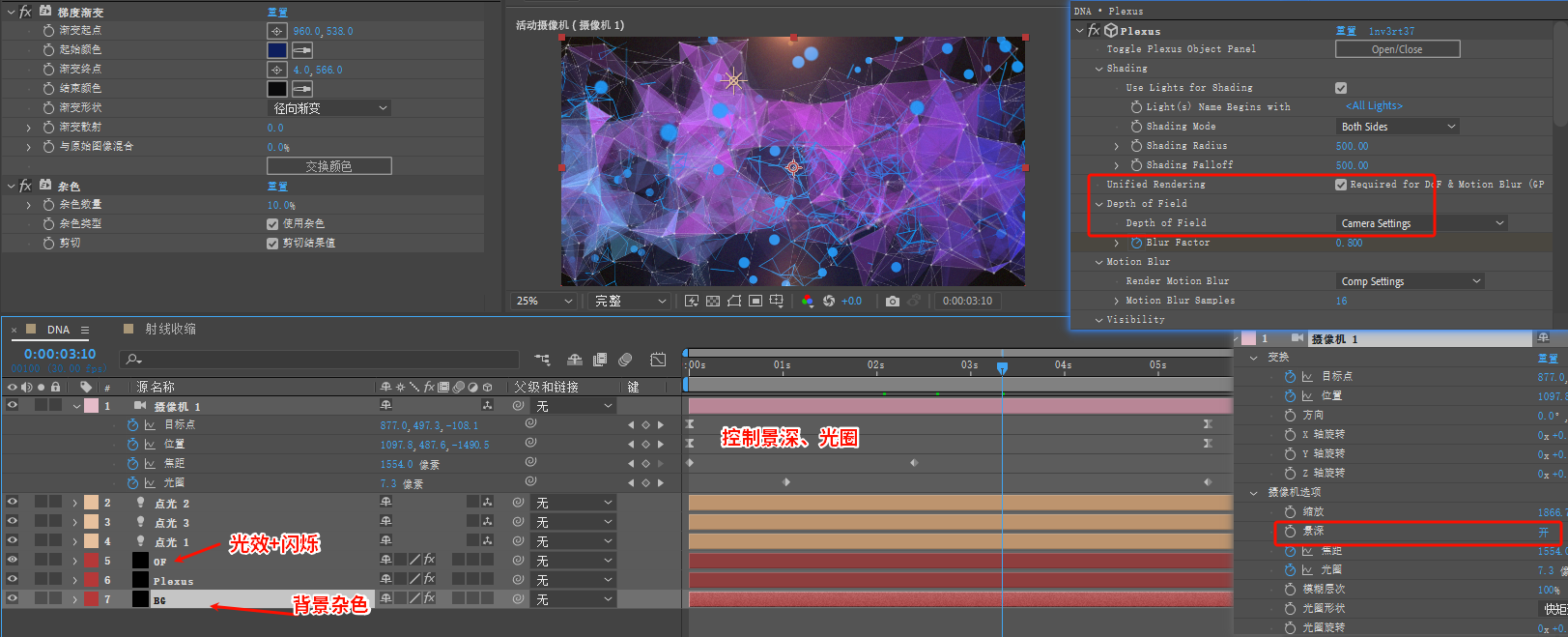Click the current time indicator on ruler
This screenshot has width=1568, height=637.
point(1002,367)
